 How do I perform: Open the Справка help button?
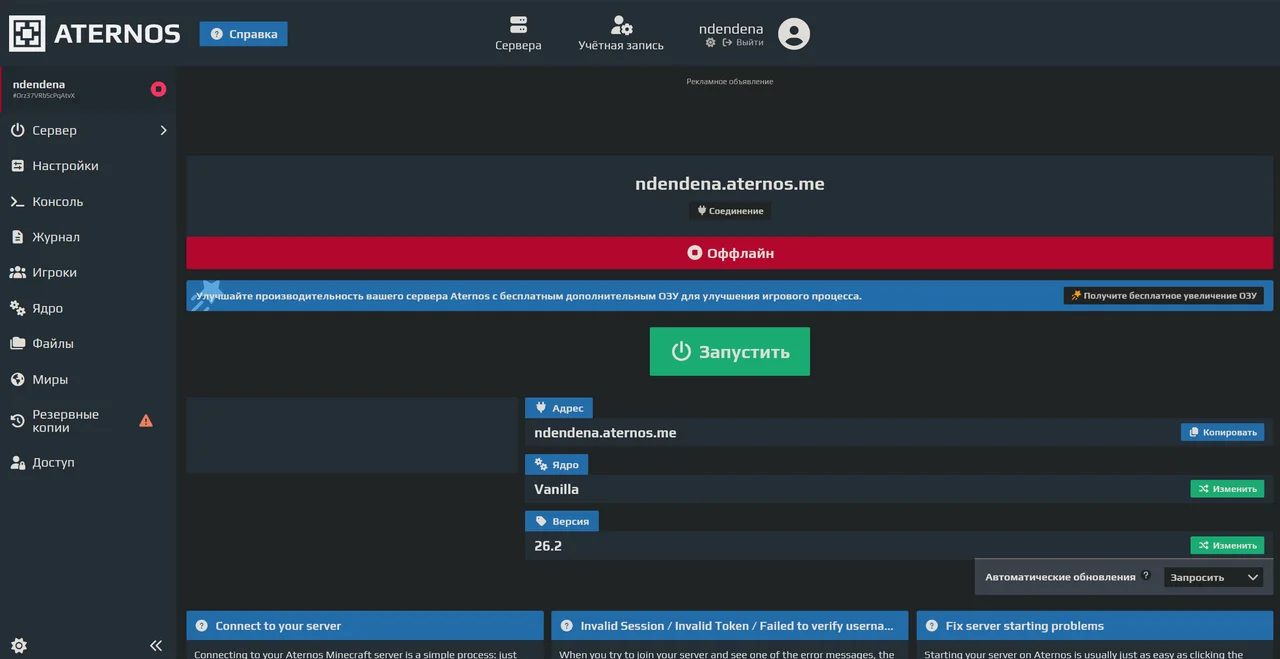point(243,34)
